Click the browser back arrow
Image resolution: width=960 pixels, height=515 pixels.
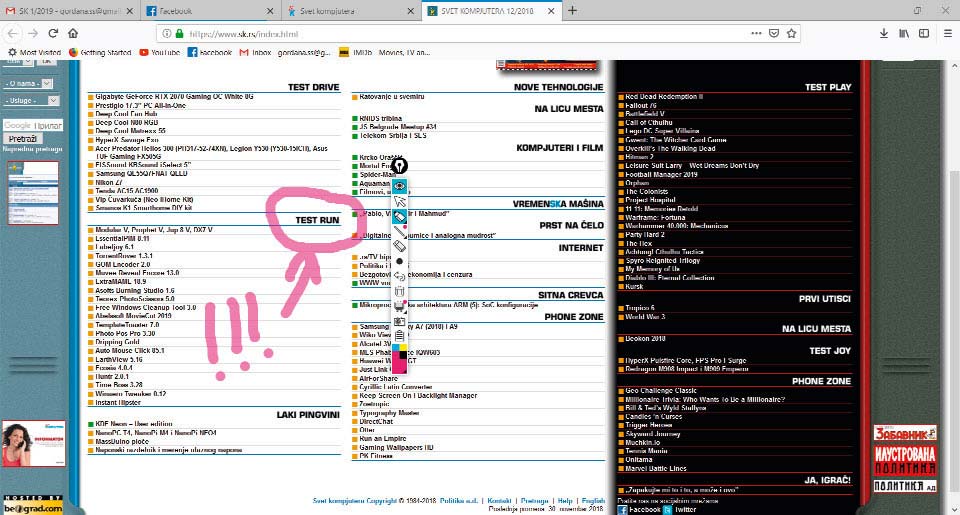(x=13, y=33)
